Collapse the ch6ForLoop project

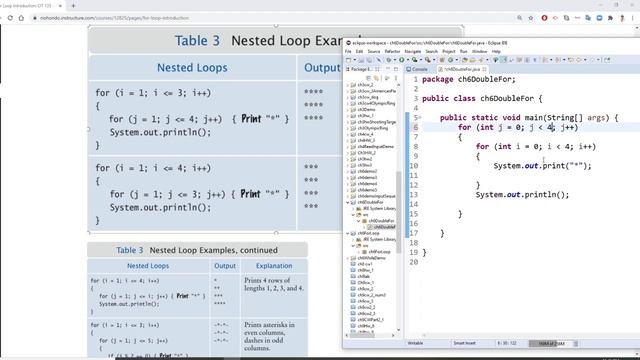point(348,233)
